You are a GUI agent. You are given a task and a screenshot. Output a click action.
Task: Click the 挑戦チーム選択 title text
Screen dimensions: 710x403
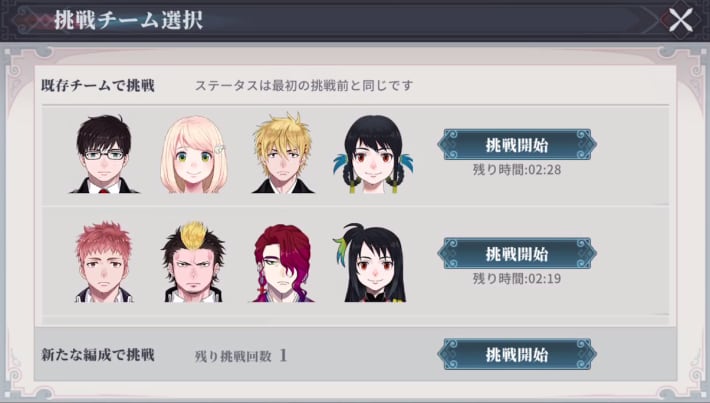pos(128,20)
